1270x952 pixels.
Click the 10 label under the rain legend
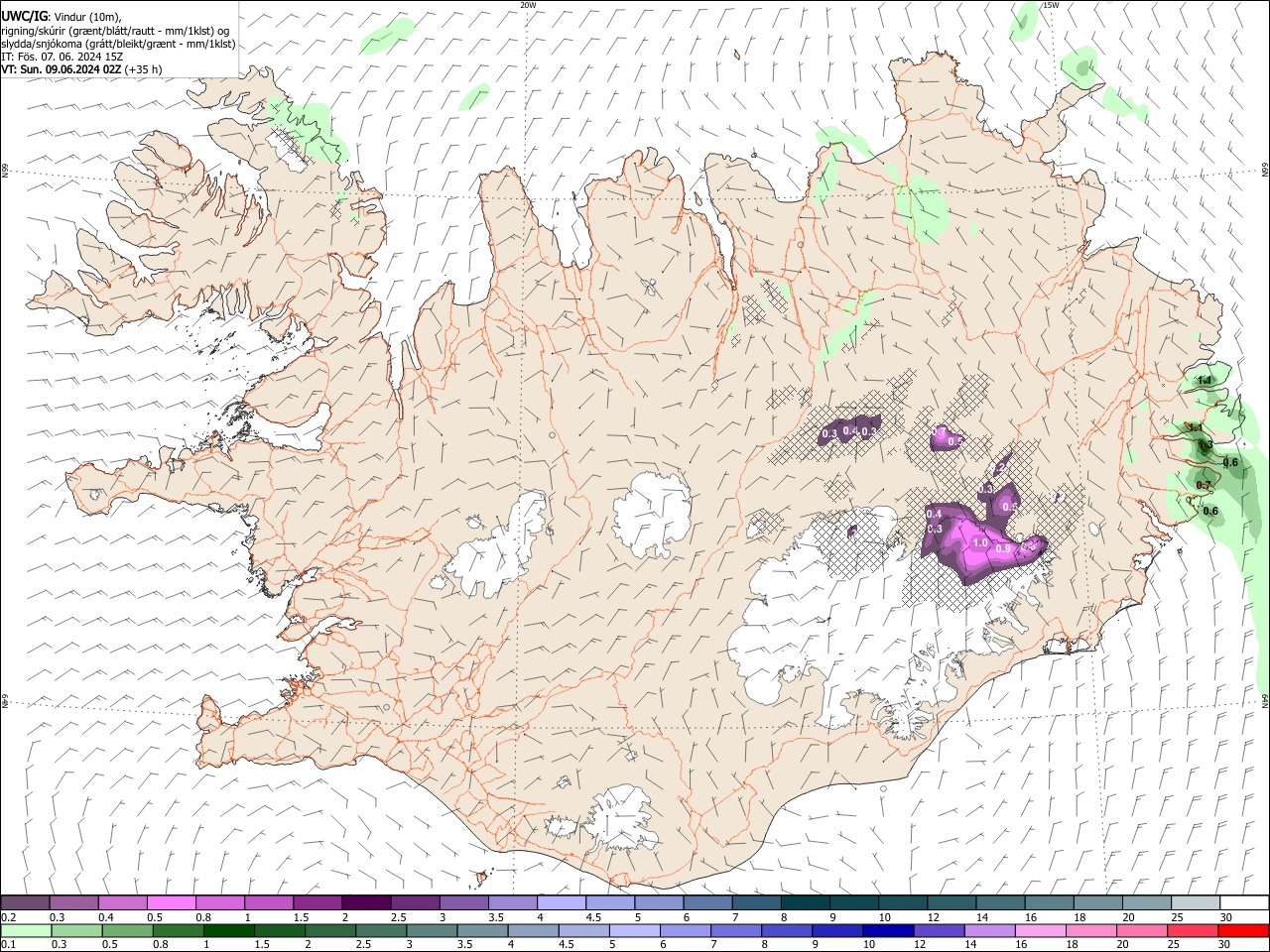pos(869,945)
